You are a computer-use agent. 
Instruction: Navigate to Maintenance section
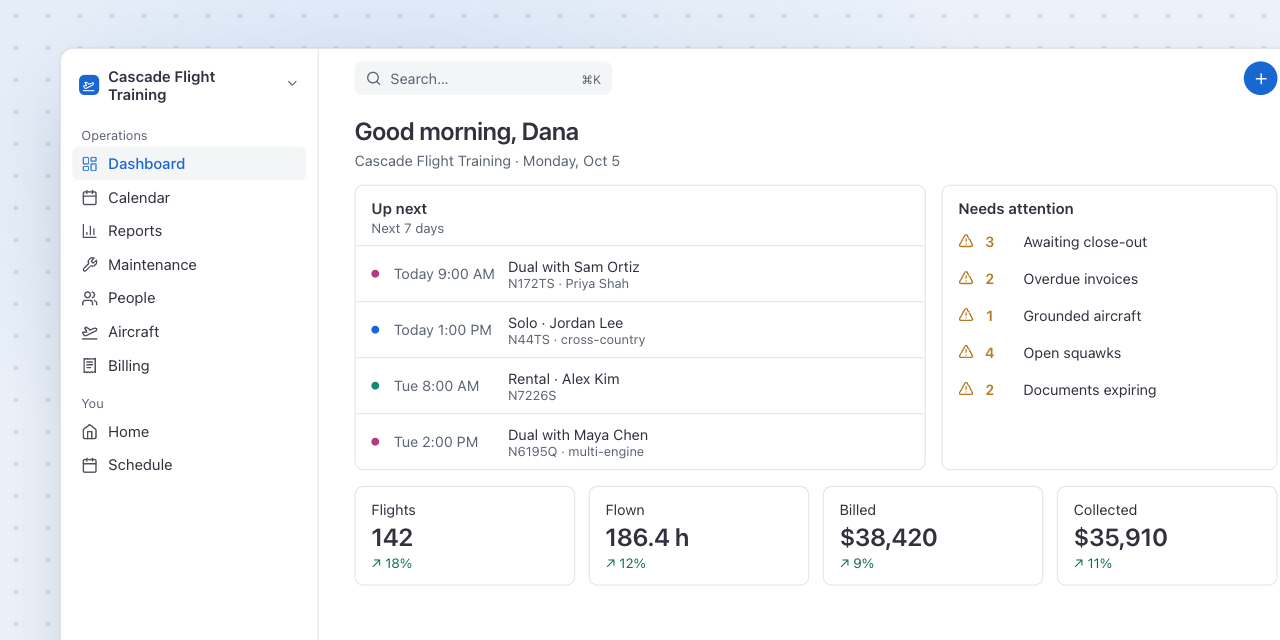[x=189, y=265]
